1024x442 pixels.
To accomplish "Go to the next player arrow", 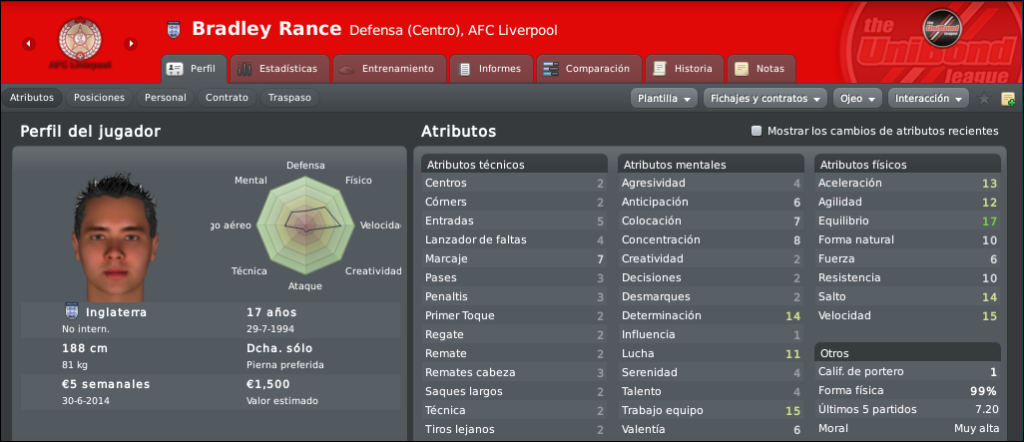I will [x=131, y=44].
